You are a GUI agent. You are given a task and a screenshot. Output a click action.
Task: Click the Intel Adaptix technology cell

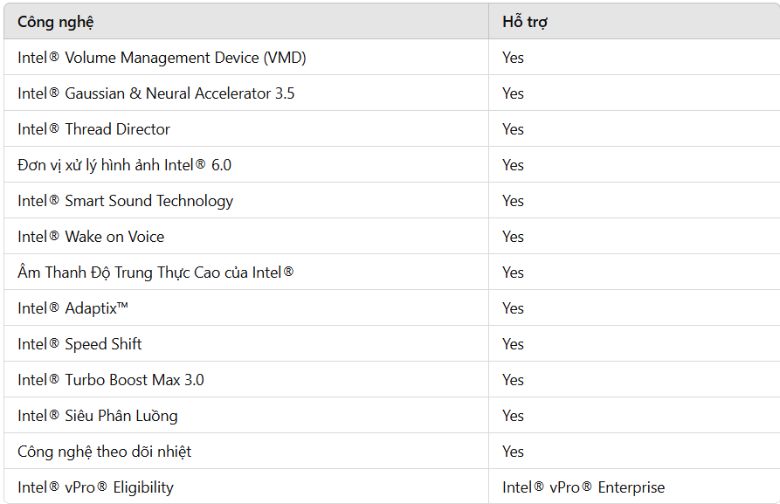pyautogui.click(x=72, y=308)
